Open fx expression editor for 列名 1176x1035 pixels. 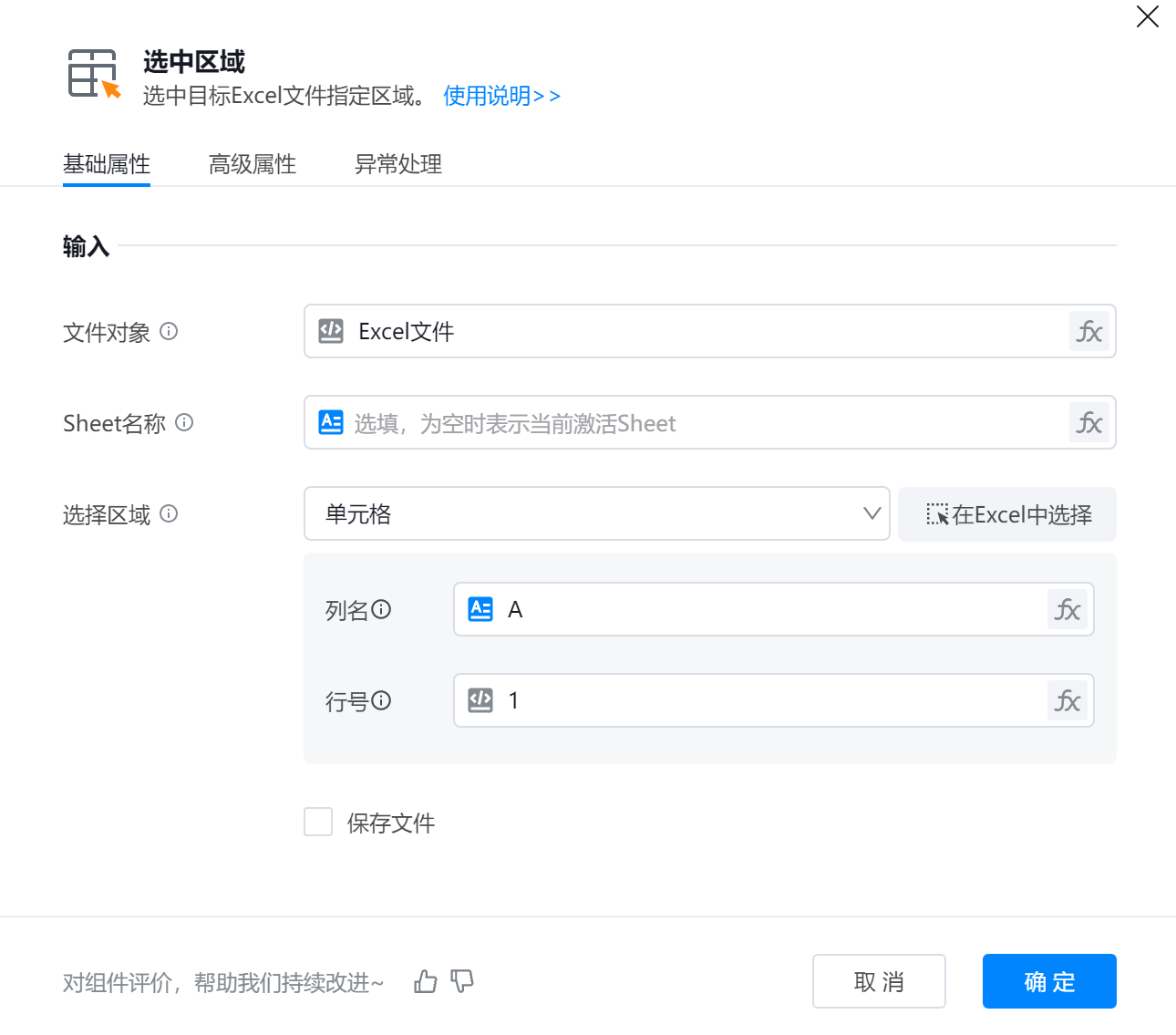coord(1068,610)
